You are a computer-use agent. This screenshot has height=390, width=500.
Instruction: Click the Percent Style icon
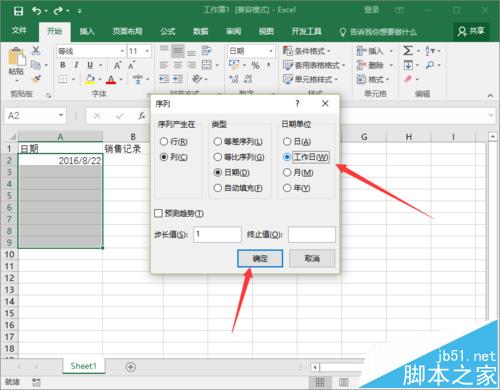(x=255, y=65)
